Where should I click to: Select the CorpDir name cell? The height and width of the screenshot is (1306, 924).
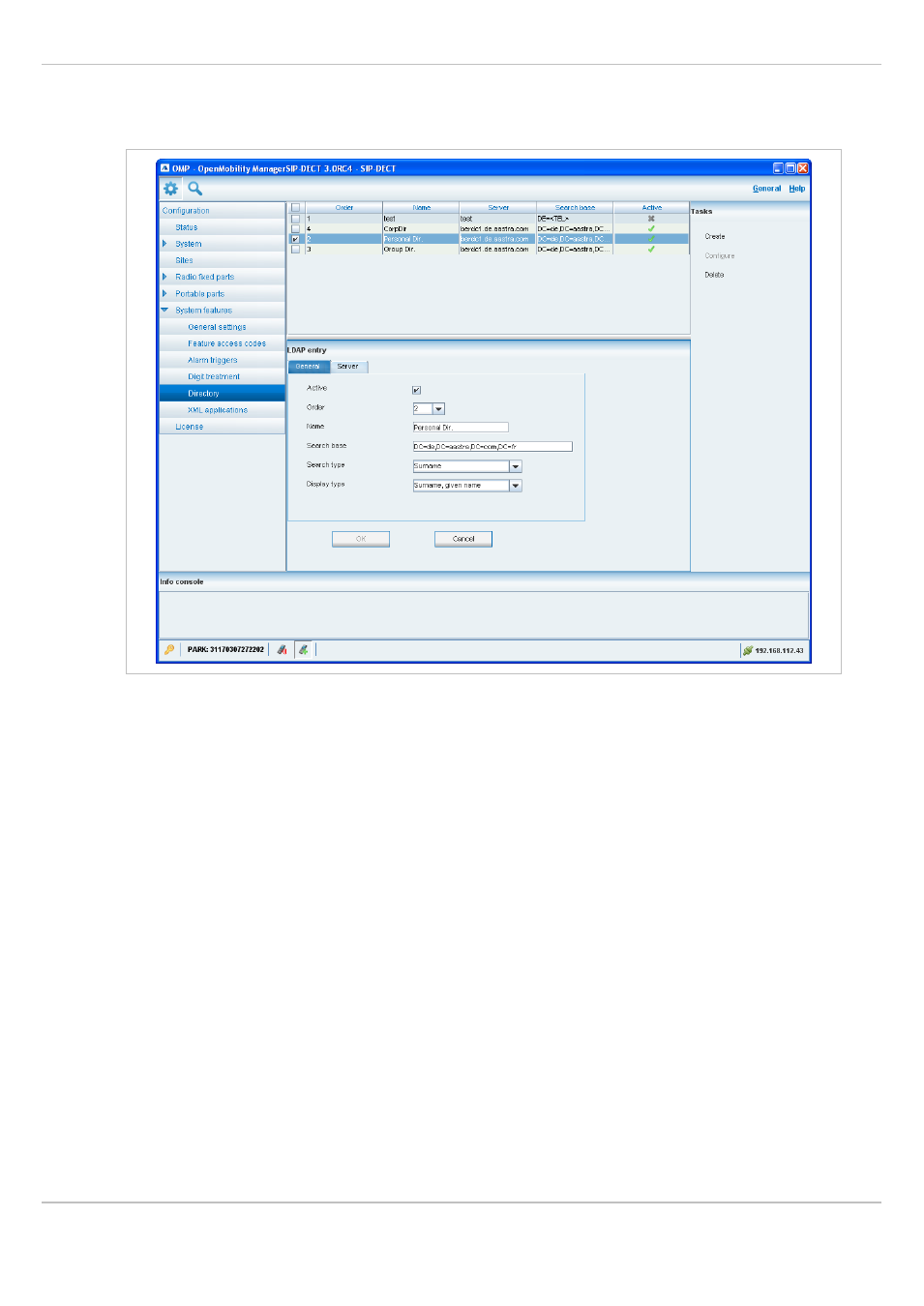click(x=421, y=228)
